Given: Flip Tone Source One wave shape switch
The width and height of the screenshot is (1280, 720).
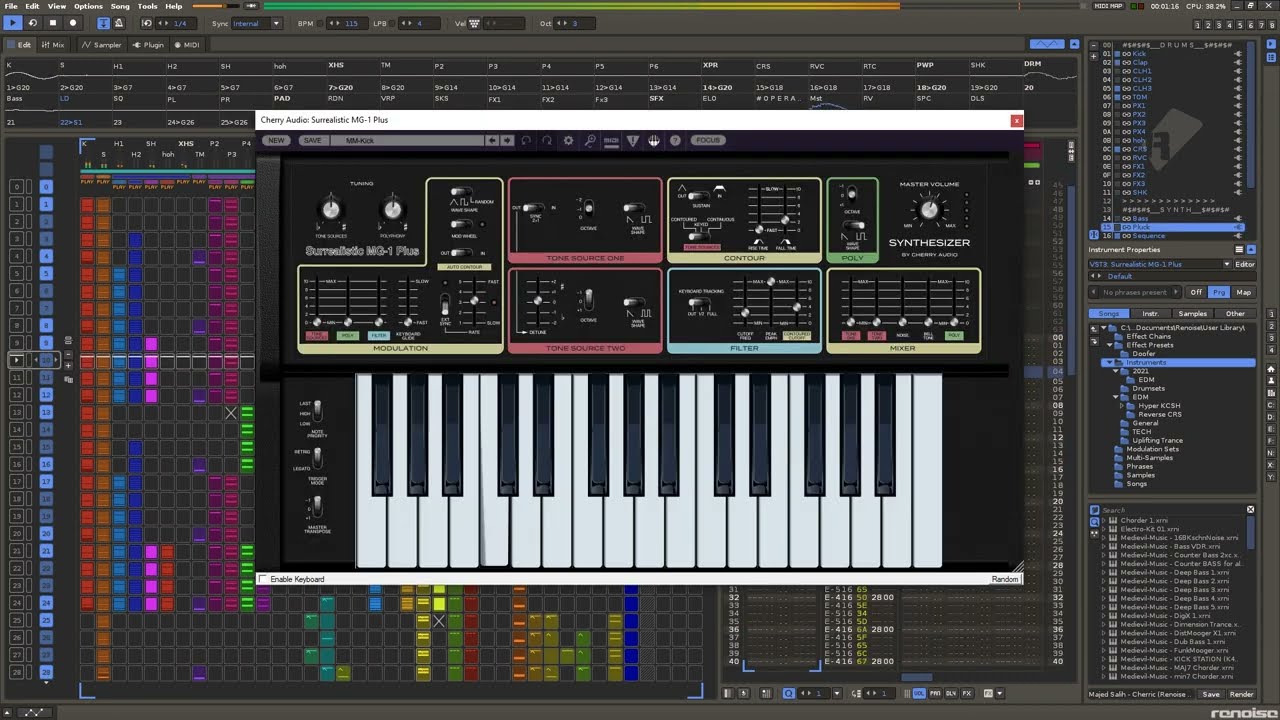Looking at the screenshot, I should pyautogui.click(x=633, y=208).
